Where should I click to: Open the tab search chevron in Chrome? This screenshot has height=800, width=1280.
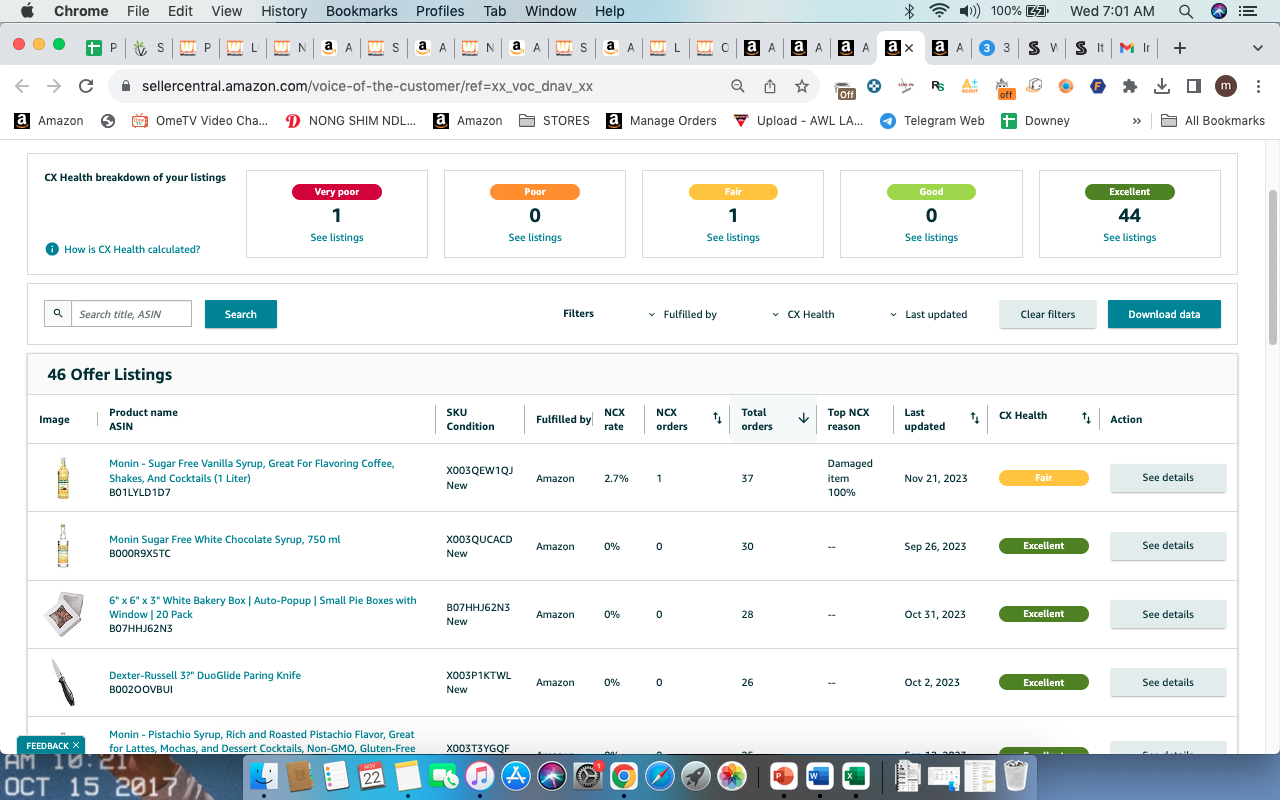coord(1258,48)
